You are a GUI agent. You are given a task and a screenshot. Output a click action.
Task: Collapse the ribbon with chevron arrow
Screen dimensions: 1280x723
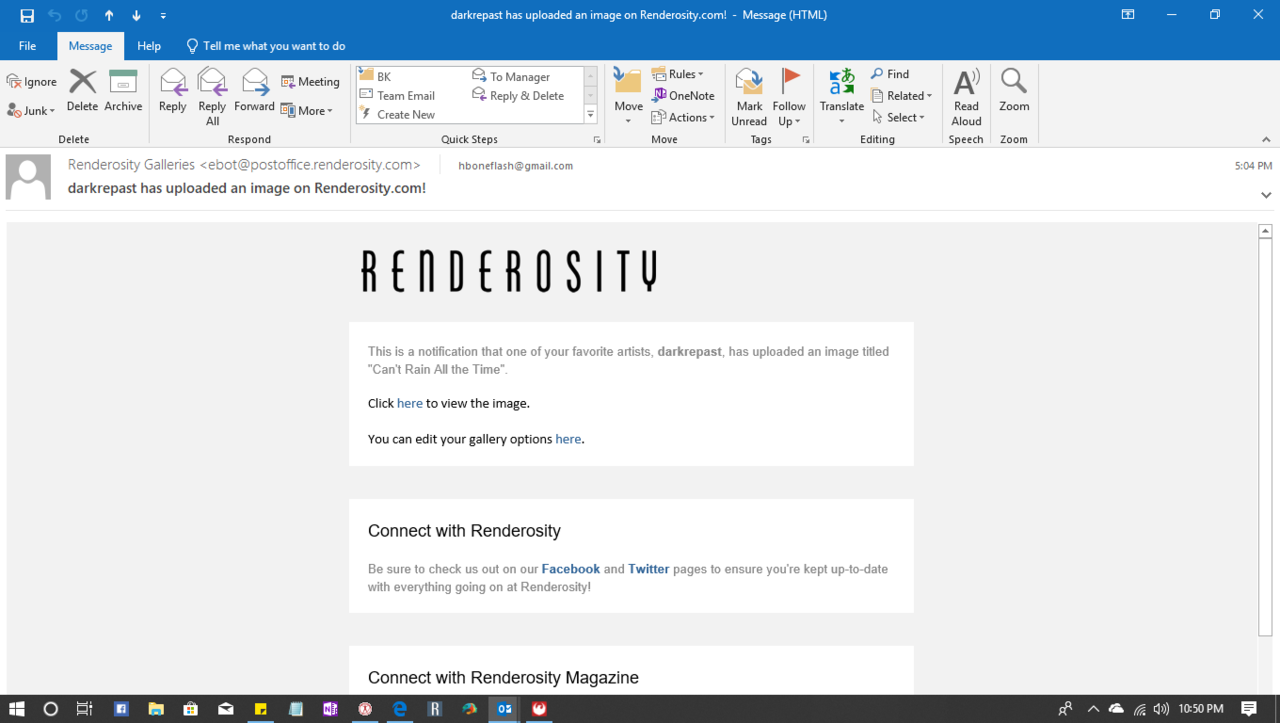point(1266,140)
